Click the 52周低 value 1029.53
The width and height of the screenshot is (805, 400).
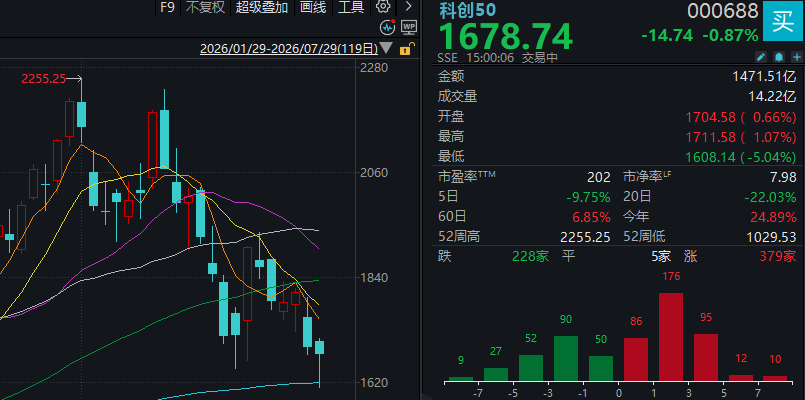pos(772,237)
